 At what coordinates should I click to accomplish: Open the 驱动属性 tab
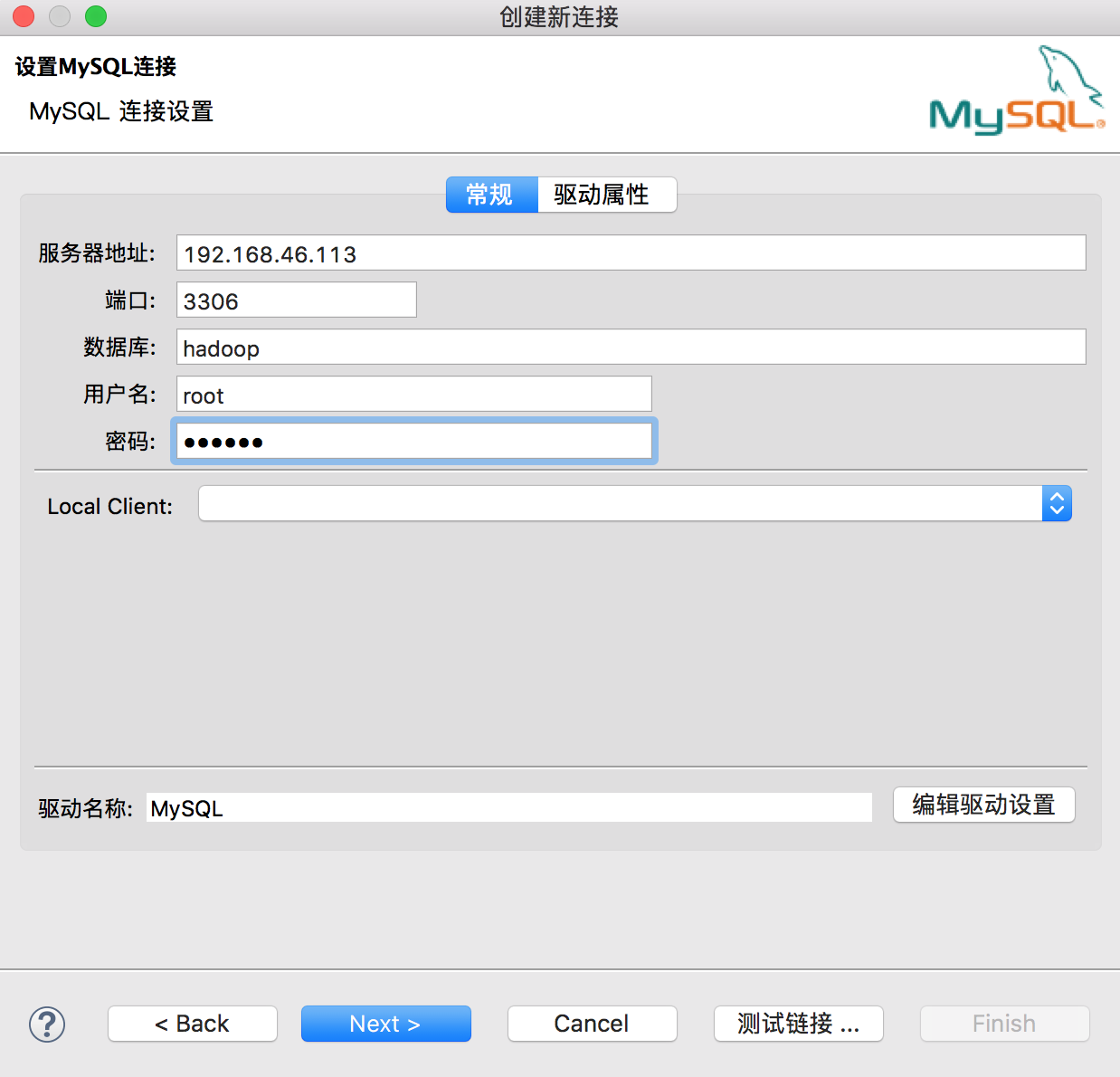[x=606, y=195]
